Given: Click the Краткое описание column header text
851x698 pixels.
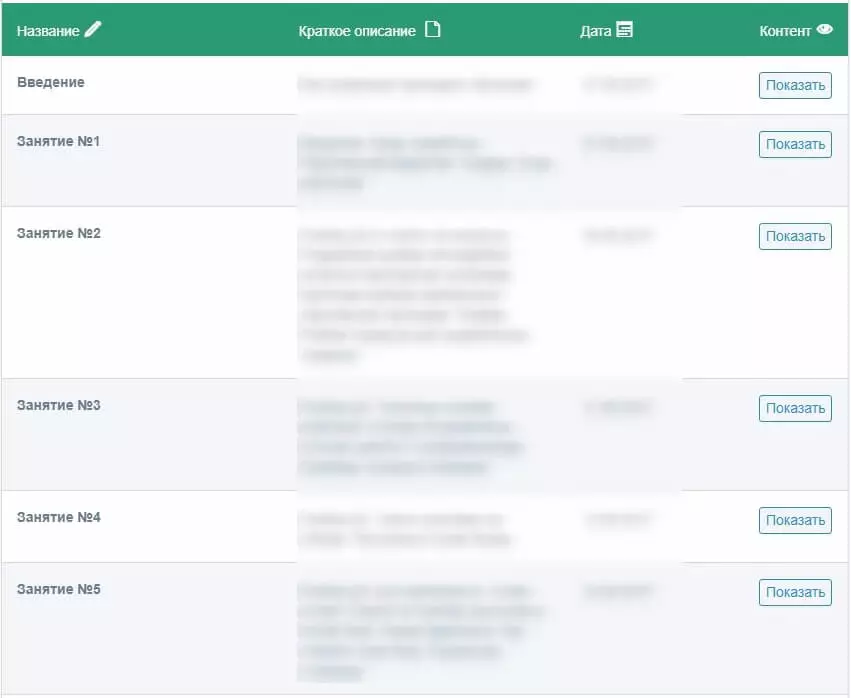Looking at the screenshot, I should tap(357, 31).
